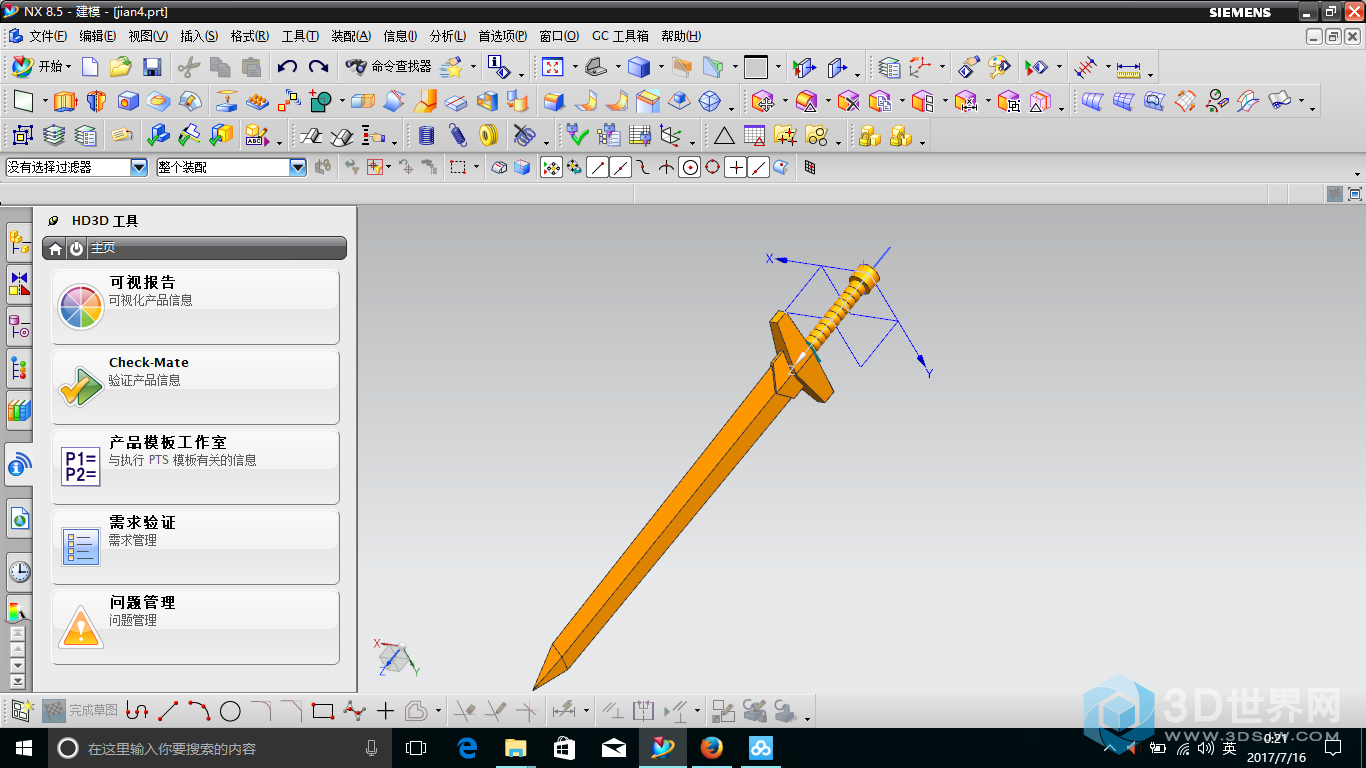Screen dimensions: 1366x768
Task: Undo the last action
Action: click(x=288, y=67)
